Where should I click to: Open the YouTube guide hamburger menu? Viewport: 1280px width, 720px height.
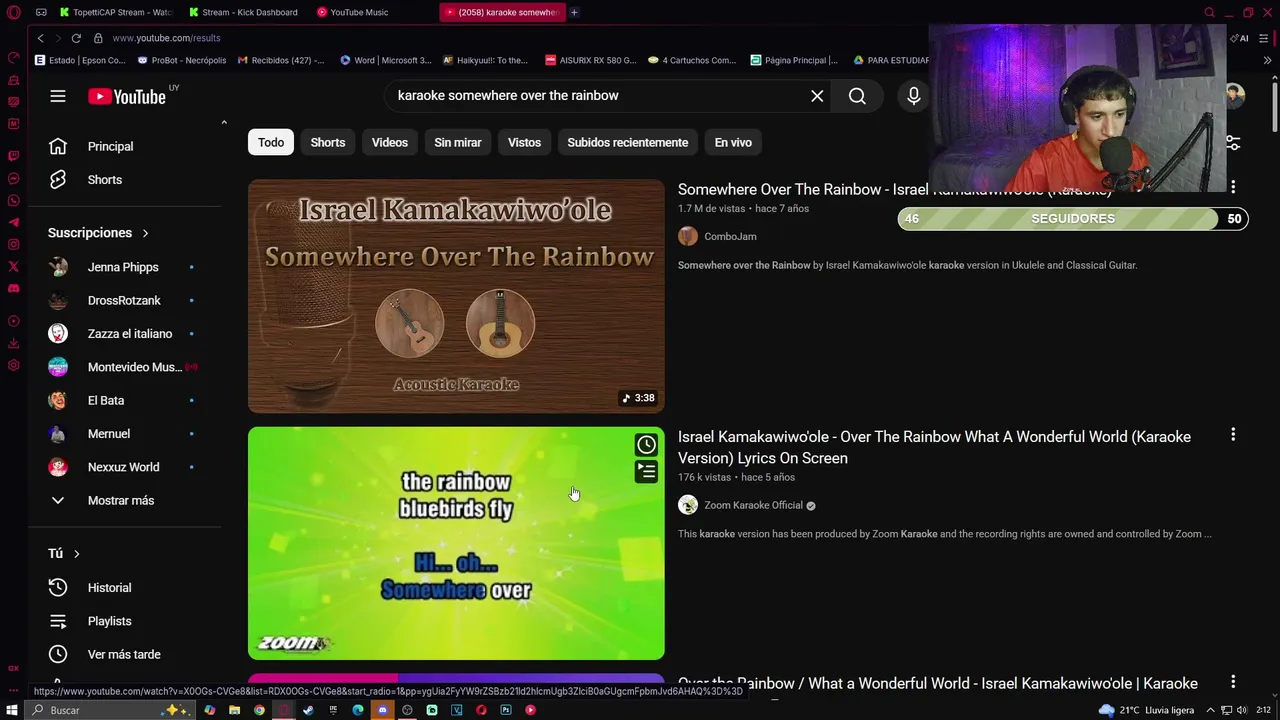pos(58,96)
